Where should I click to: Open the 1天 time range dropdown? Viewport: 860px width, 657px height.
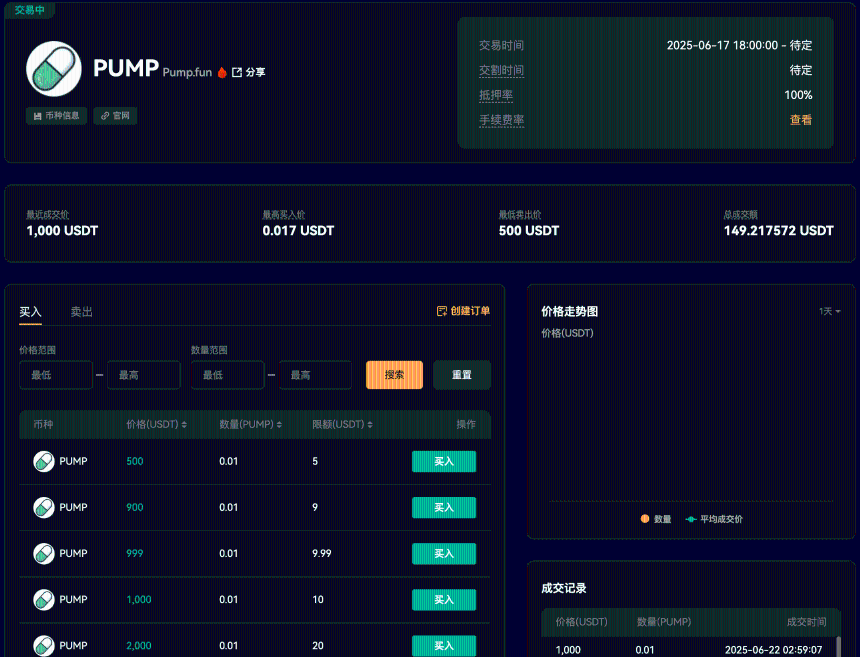(x=830, y=311)
